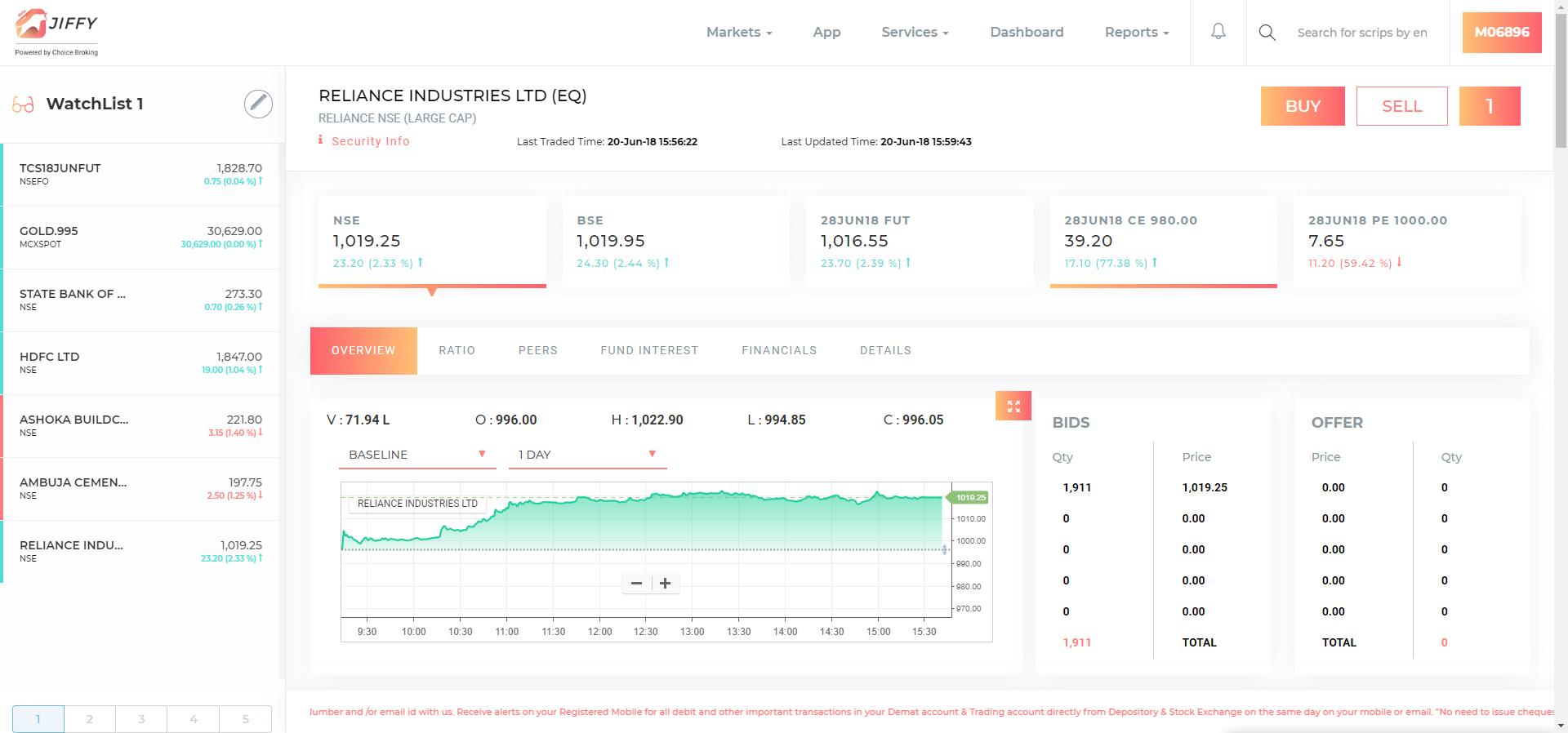Viewport: 1568px width, 733px height.
Task: Select the BSE price card
Action: point(676,242)
